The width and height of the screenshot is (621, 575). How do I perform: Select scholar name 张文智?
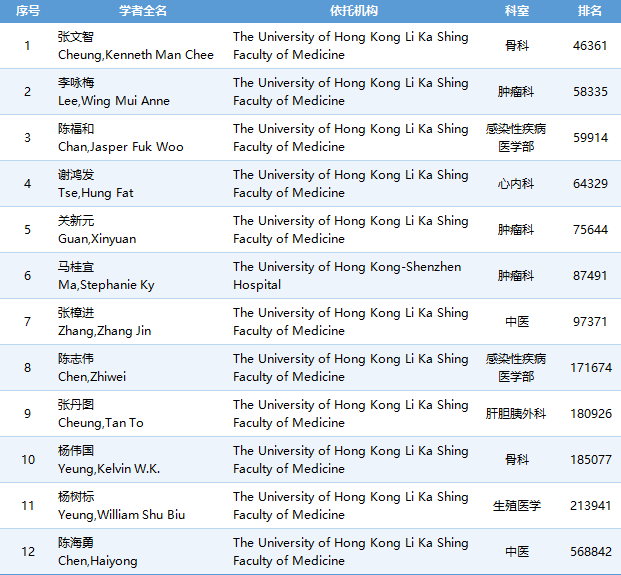[x=76, y=37]
